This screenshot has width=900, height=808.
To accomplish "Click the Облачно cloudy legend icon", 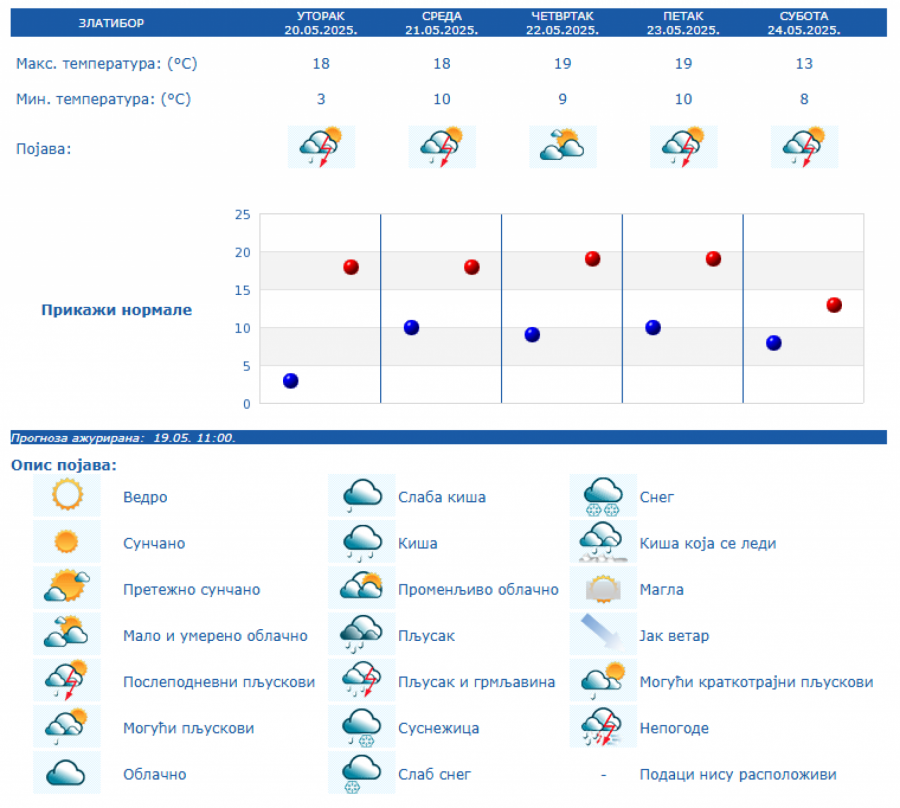I will (x=67, y=773).
